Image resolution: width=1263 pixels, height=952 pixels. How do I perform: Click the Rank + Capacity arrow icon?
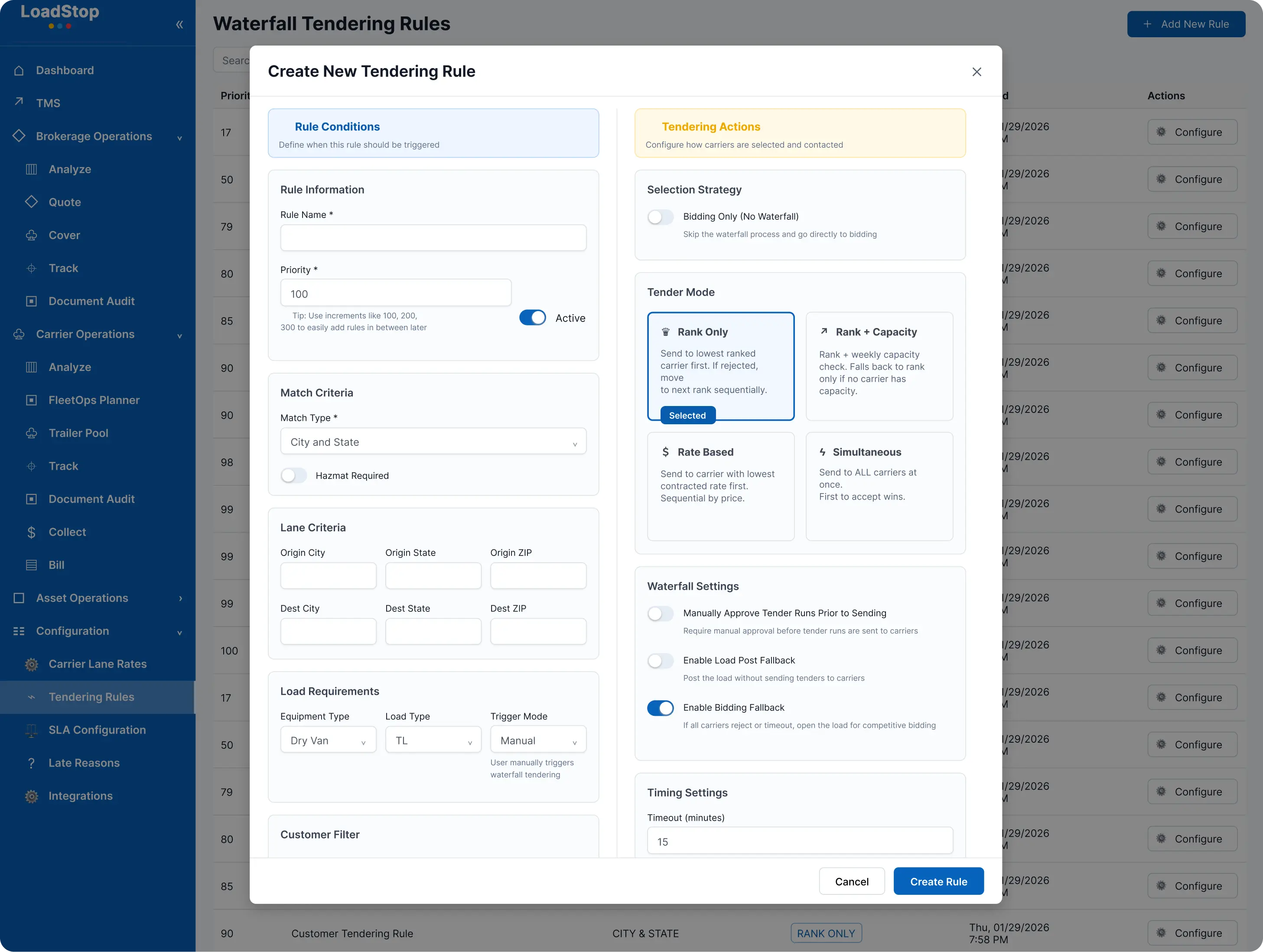pyautogui.click(x=824, y=331)
